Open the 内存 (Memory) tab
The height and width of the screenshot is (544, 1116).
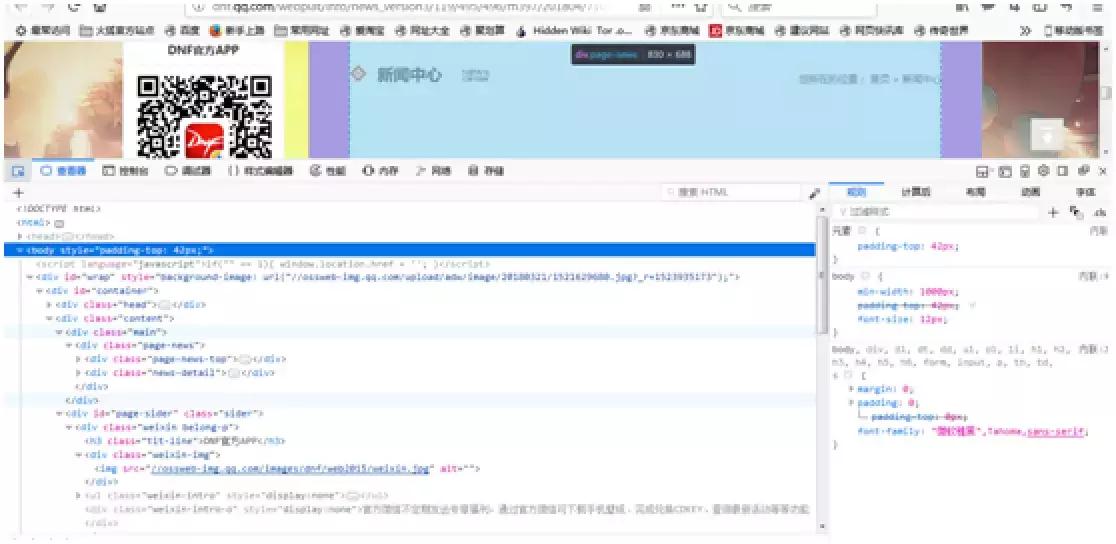tap(380, 171)
